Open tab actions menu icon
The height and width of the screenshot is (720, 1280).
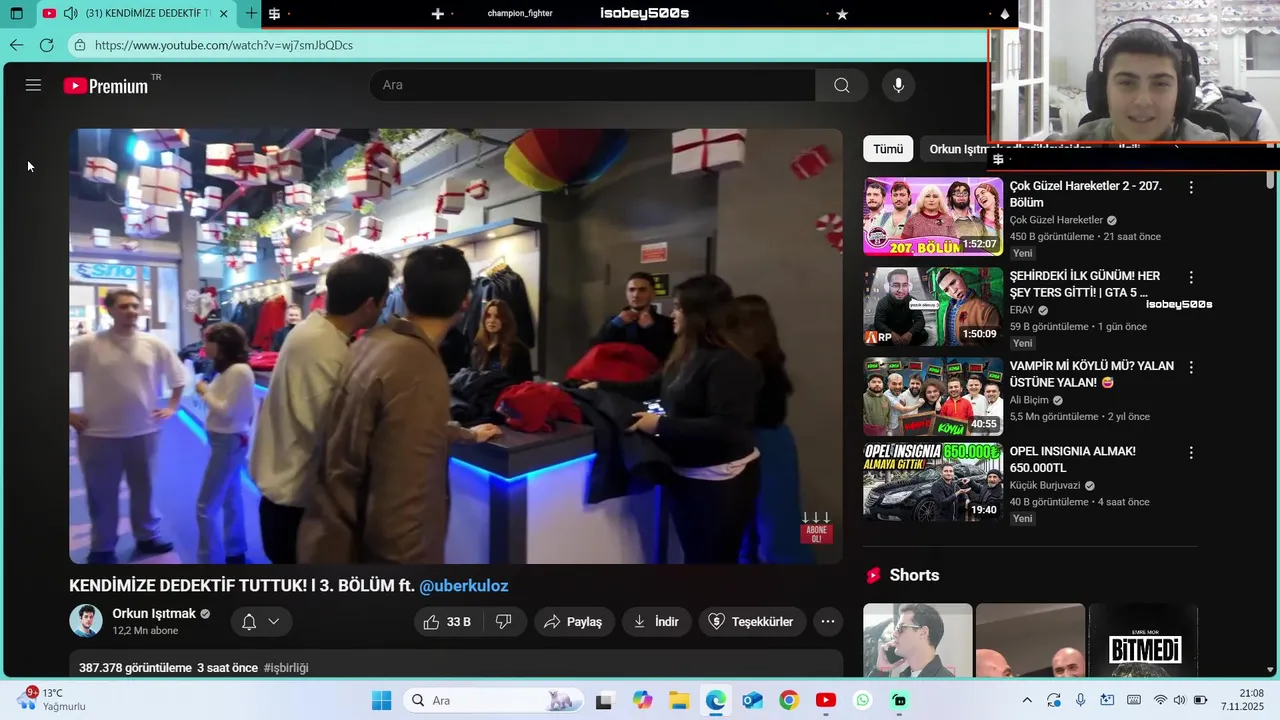(x=16, y=14)
